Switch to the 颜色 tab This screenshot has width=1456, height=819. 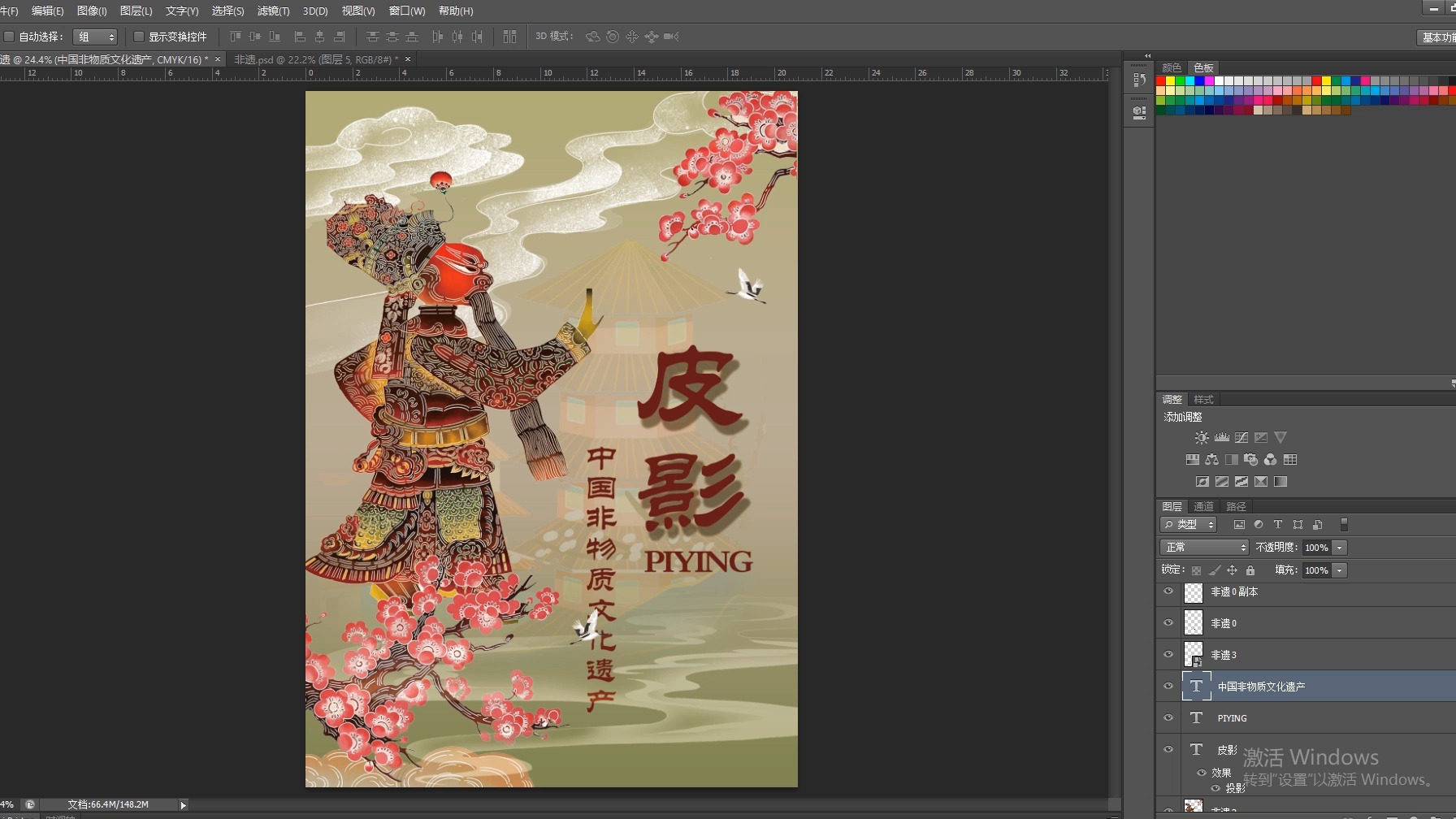pyautogui.click(x=1172, y=67)
